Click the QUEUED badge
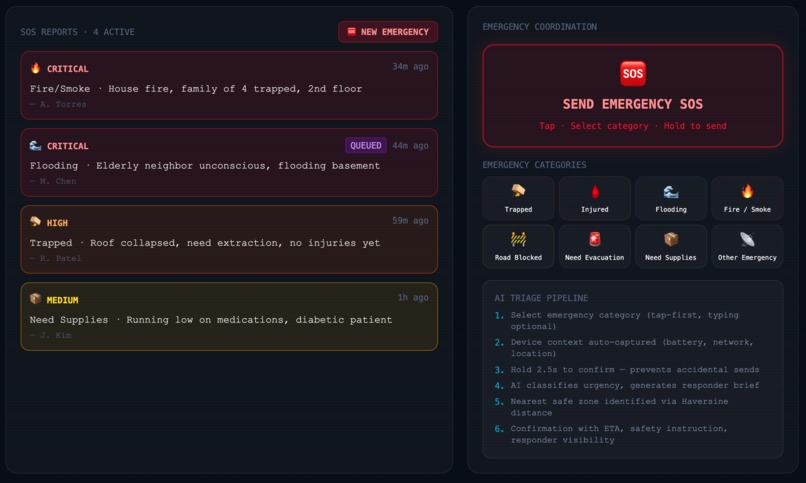 pyautogui.click(x=366, y=145)
